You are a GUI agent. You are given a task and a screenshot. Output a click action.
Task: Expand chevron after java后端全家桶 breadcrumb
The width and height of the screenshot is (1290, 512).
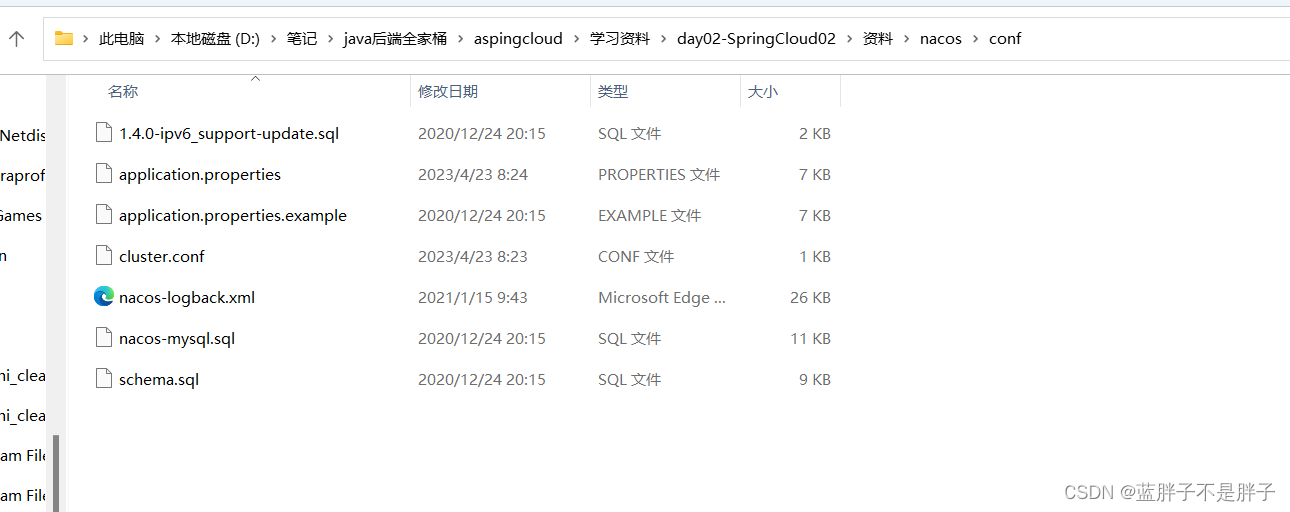click(461, 39)
